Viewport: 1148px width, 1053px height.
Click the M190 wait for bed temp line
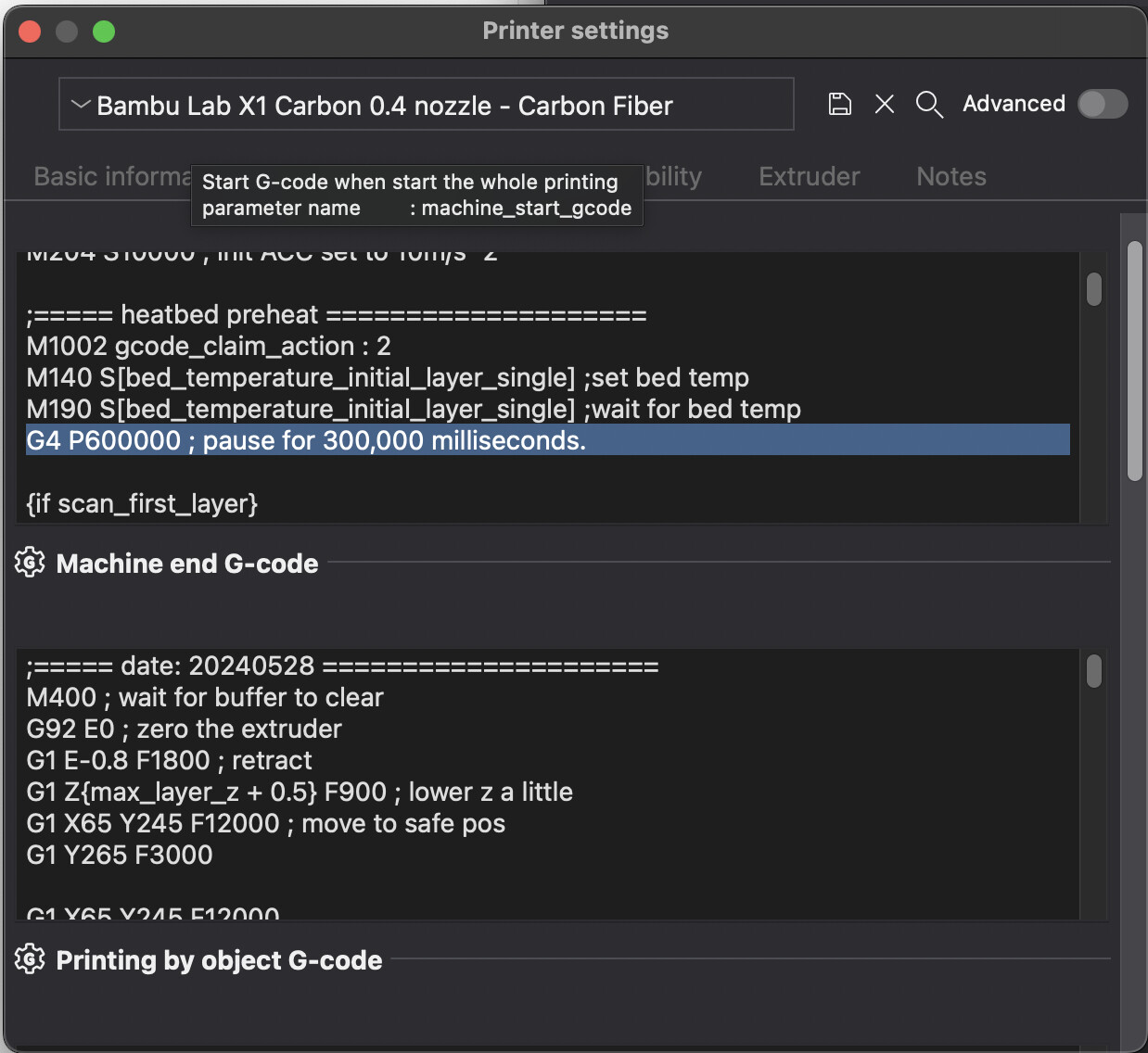pyautogui.click(x=413, y=409)
